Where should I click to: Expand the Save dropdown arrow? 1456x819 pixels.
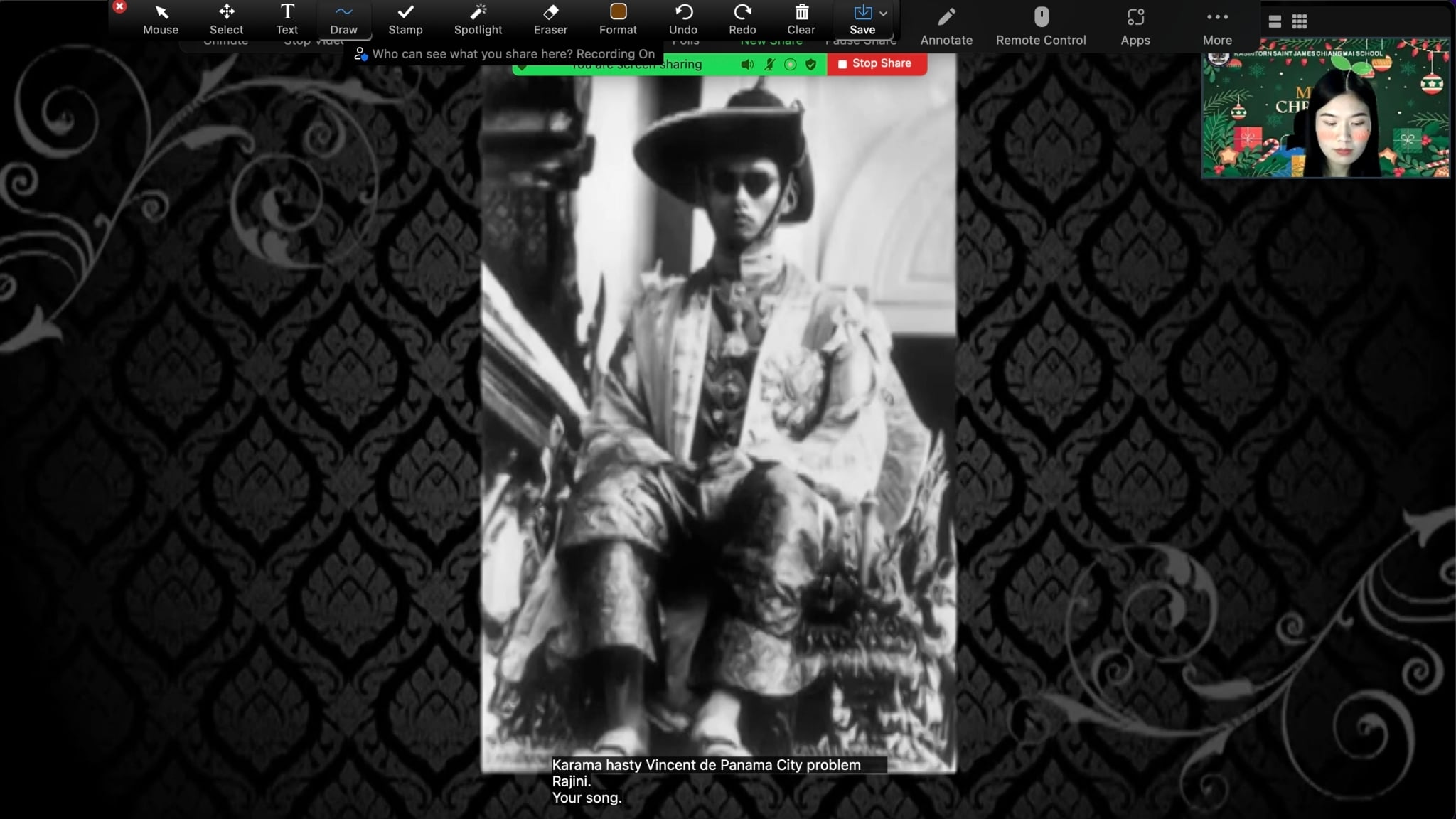883,14
